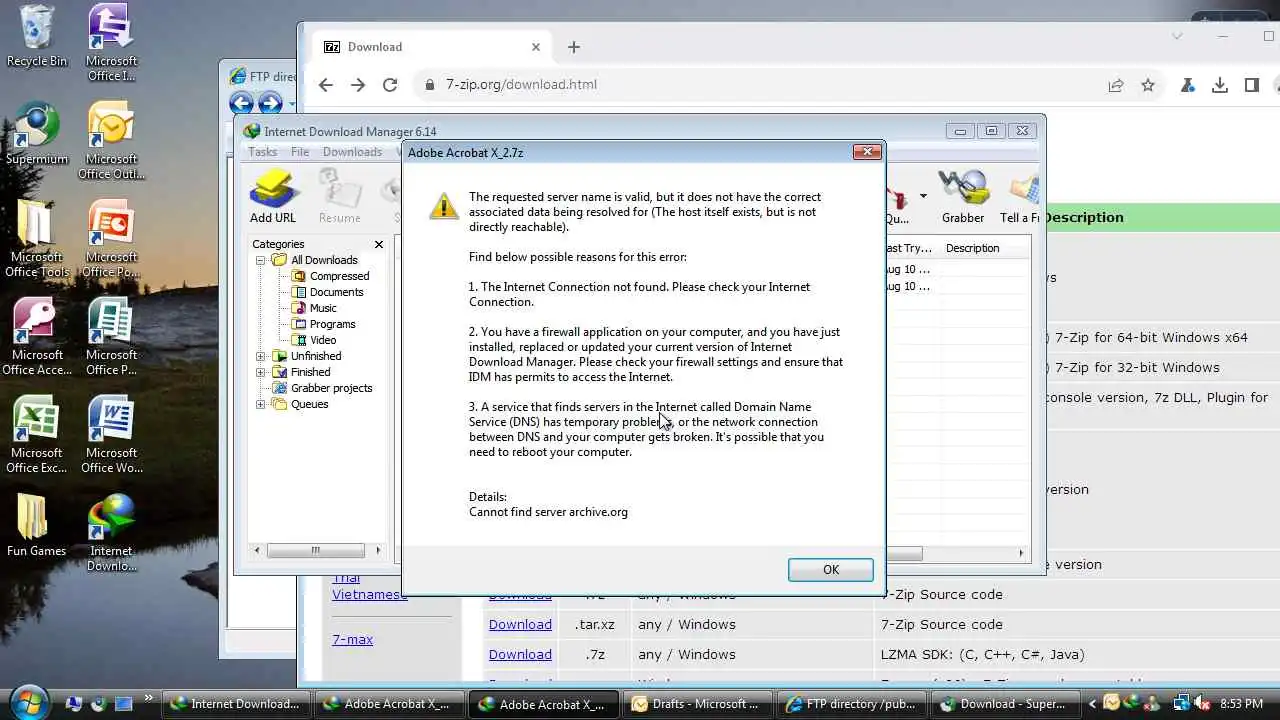The width and height of the screenshot is (1280, 720).
Task: Open the Internet Download Manager desktop shortcut
Action: (111, 533)
